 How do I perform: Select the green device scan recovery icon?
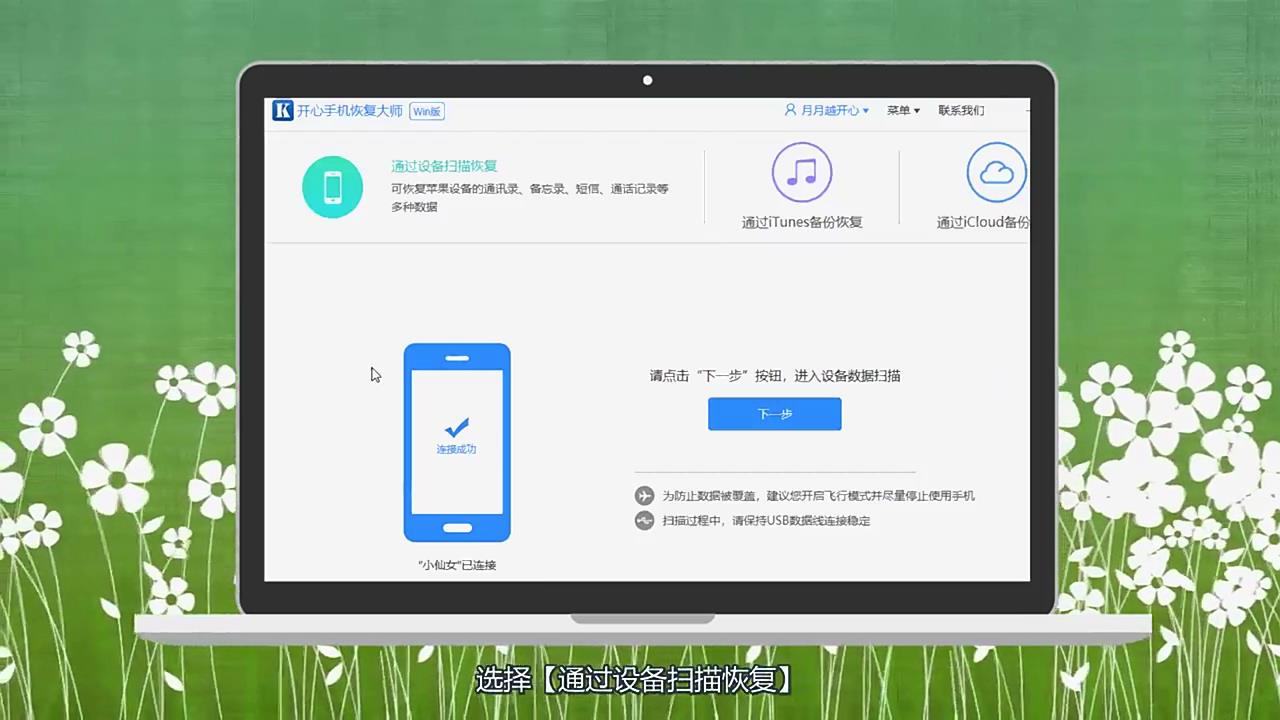click(332, 187)
